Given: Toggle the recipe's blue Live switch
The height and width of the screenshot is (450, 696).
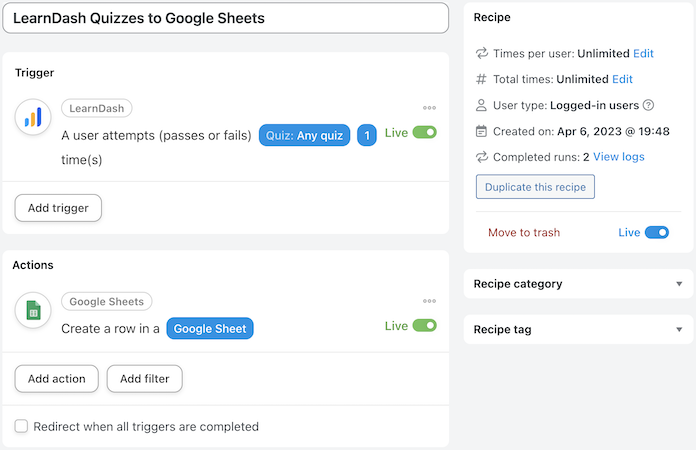Looking at the screenshot, I should point(657,232).
